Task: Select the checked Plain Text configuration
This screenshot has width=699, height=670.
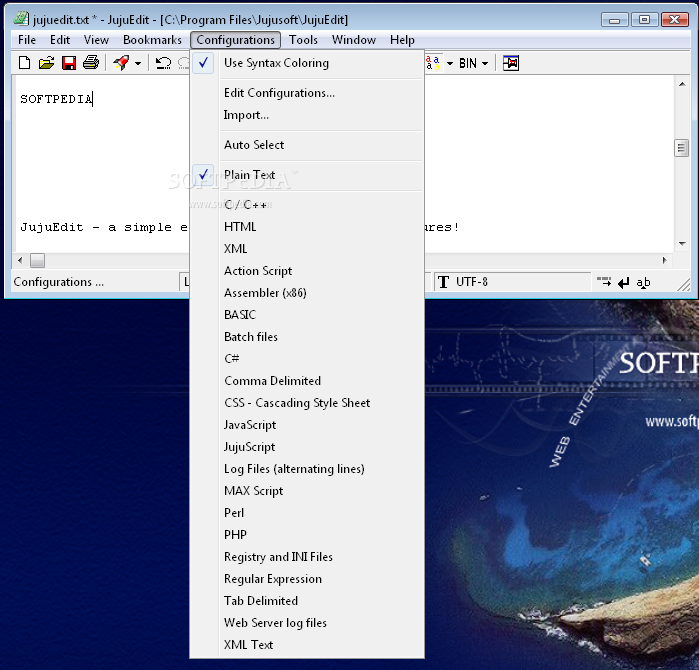Action: pos(307,175)
